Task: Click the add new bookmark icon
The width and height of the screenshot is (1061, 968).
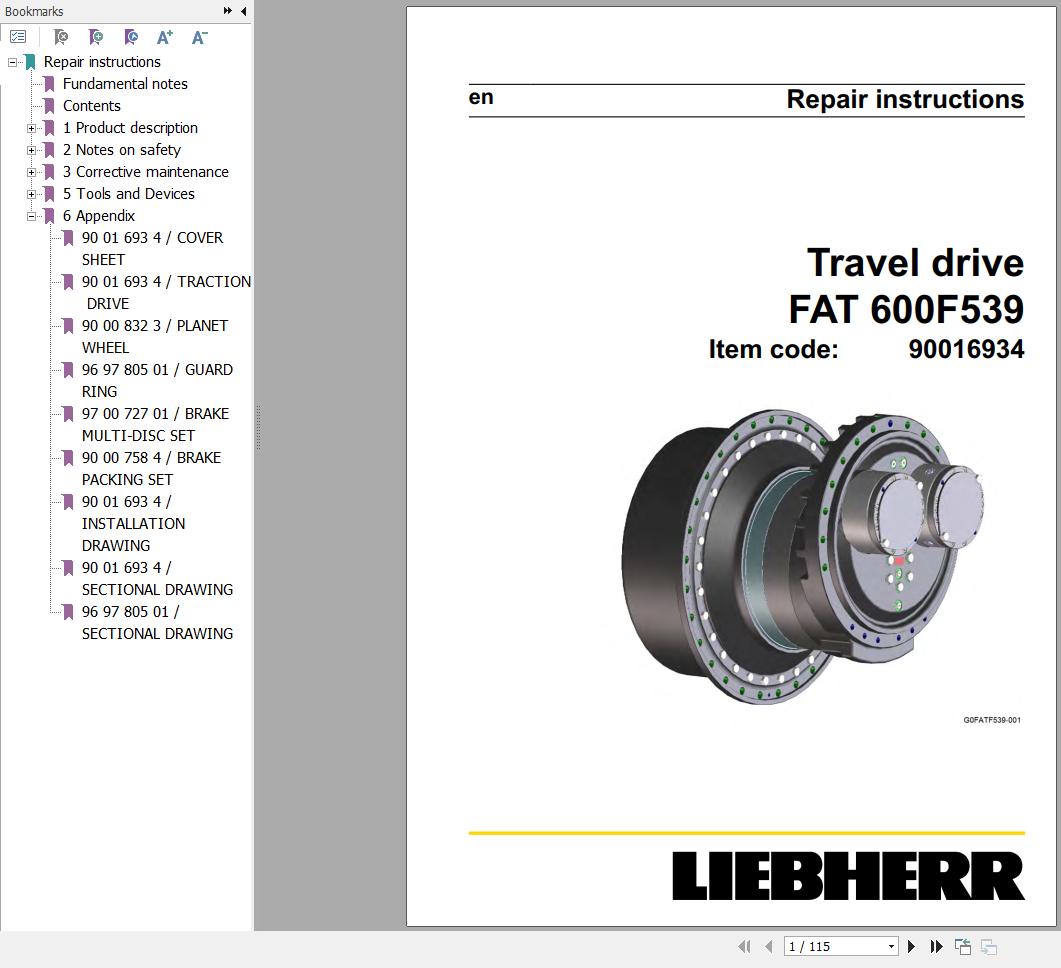Action: click(x=96, y=37)
